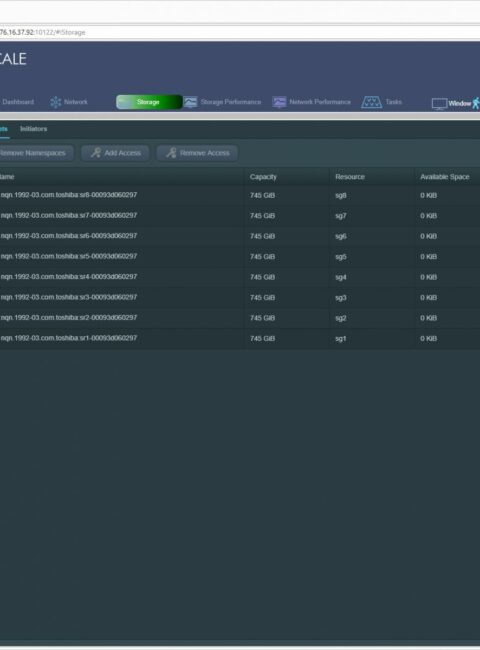The width and height of the screenshot is (480, 650).
Task: Open the Tasks view
Action: [x=393, y=102]
